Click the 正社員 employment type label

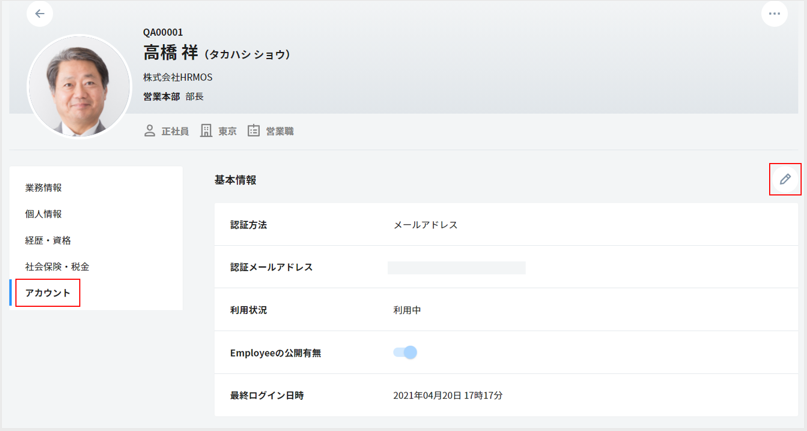[x=175, y=131]
